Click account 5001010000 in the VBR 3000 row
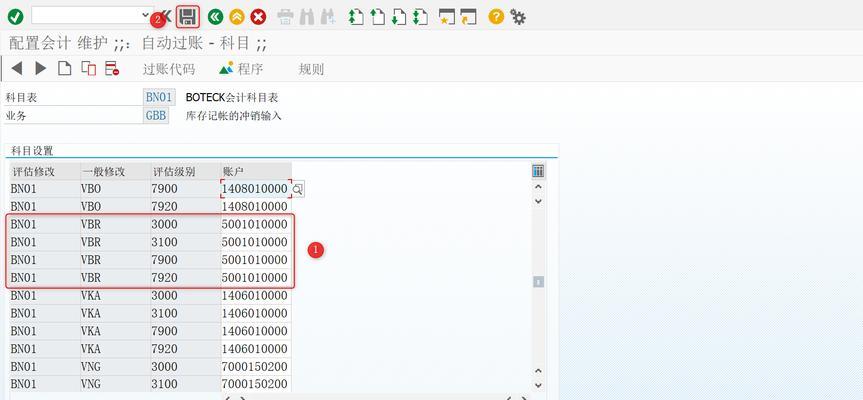863x400 pixels. click(x=256, y=224)
